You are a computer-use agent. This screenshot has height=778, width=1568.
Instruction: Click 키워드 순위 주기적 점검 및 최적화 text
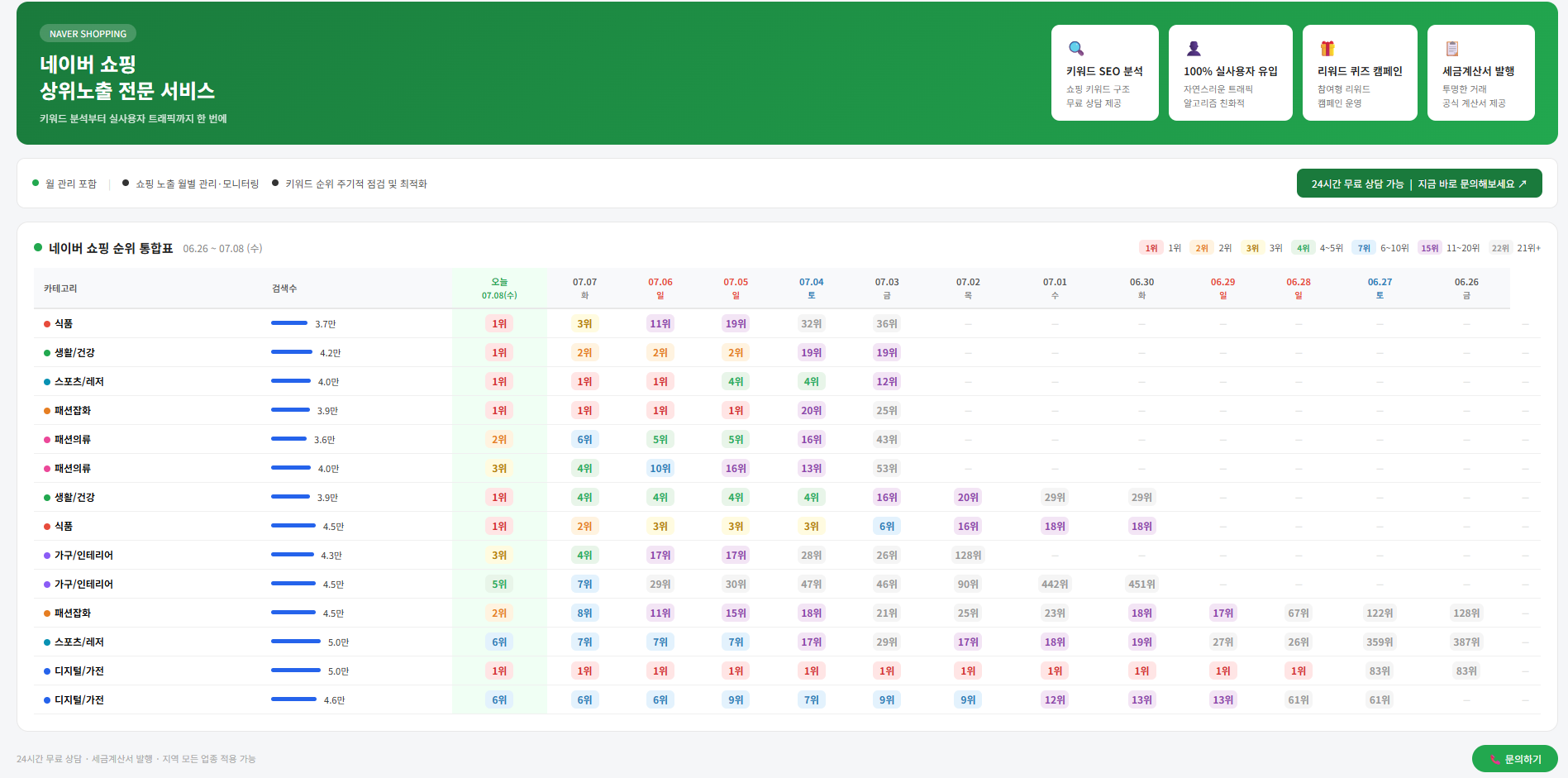click(x=356, y=184)
